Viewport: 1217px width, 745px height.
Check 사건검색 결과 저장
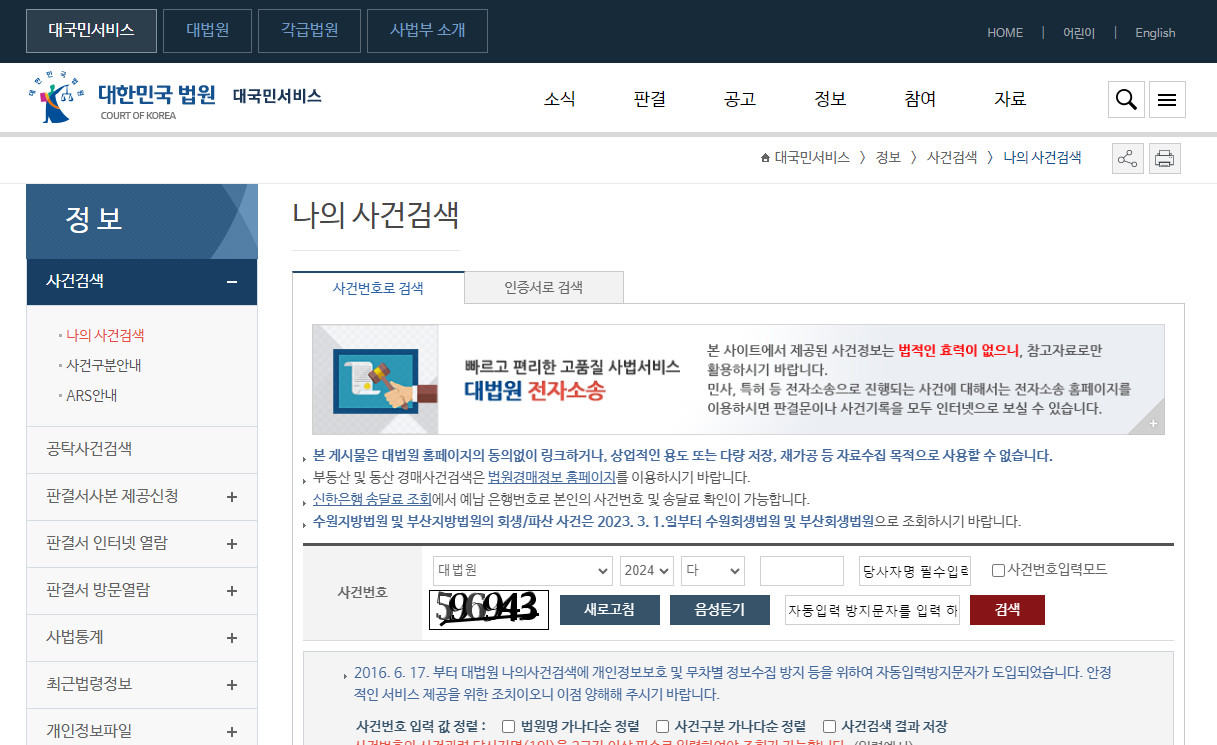829,726
